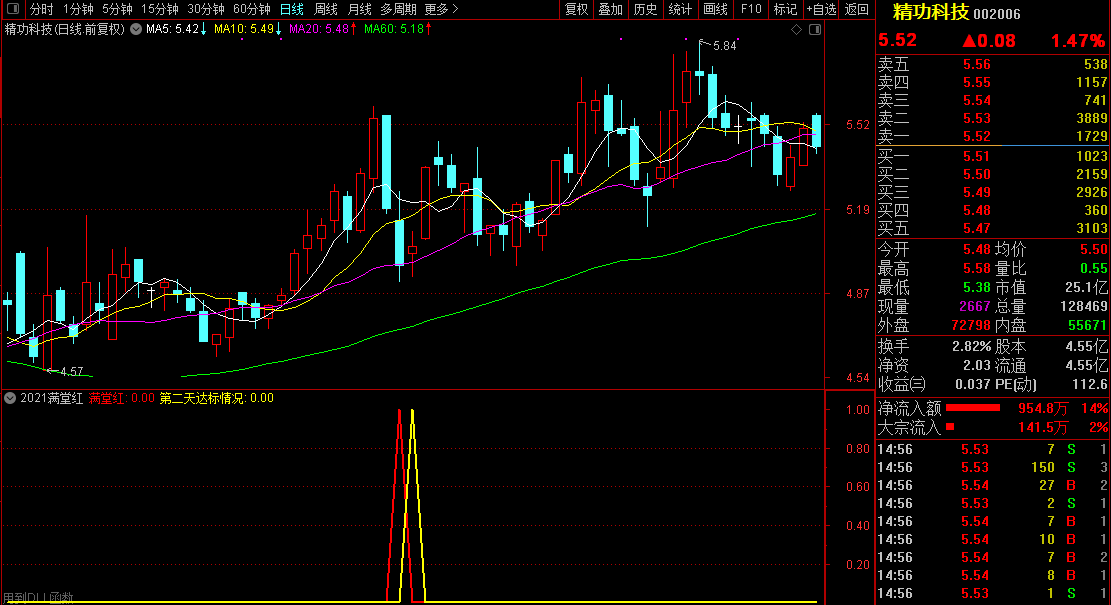Open the 多周期 multi-period view
This screenshot has height=605, width=1111.
click(x=398, y=9)
